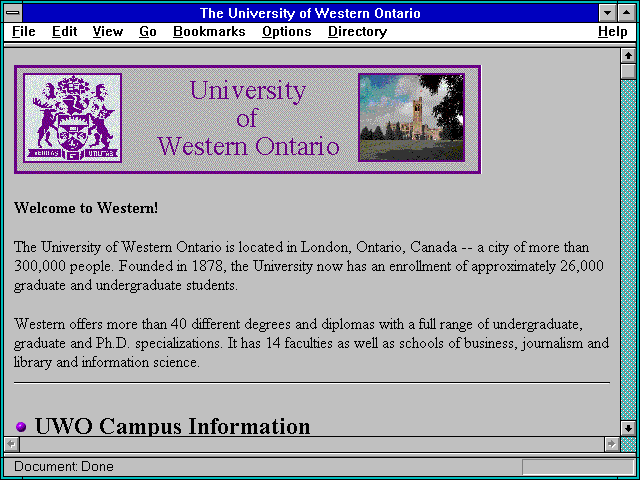Click the horizontal scrollbar right arrow
The image size is (640, 480).
[611, 444]
